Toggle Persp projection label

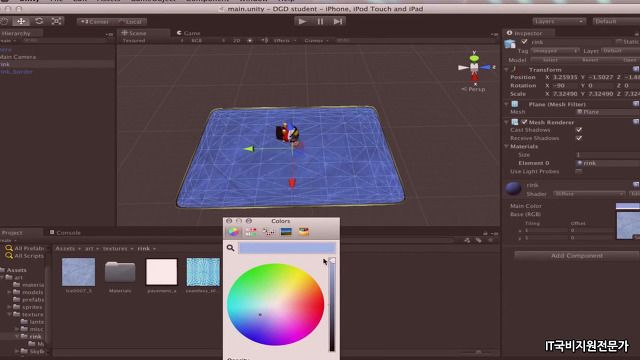point(473,89)
